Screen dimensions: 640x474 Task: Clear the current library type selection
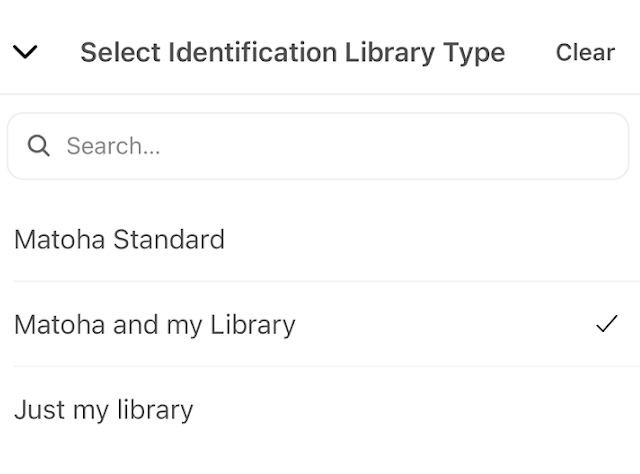click(x=585, y=52)
